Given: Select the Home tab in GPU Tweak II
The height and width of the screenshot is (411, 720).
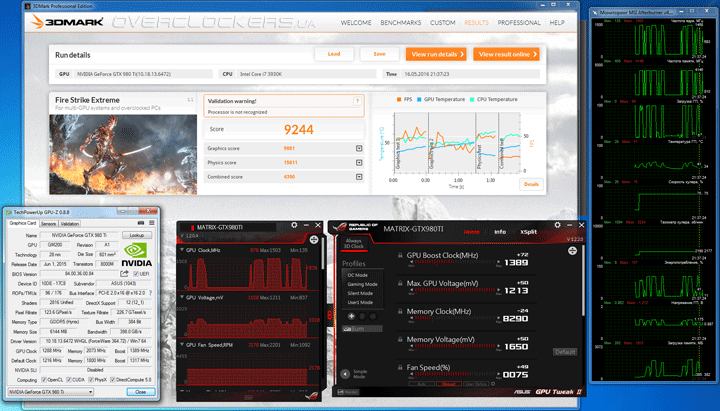Looking at the screenshot, I should pyautogui.click(x=472, y=232).
